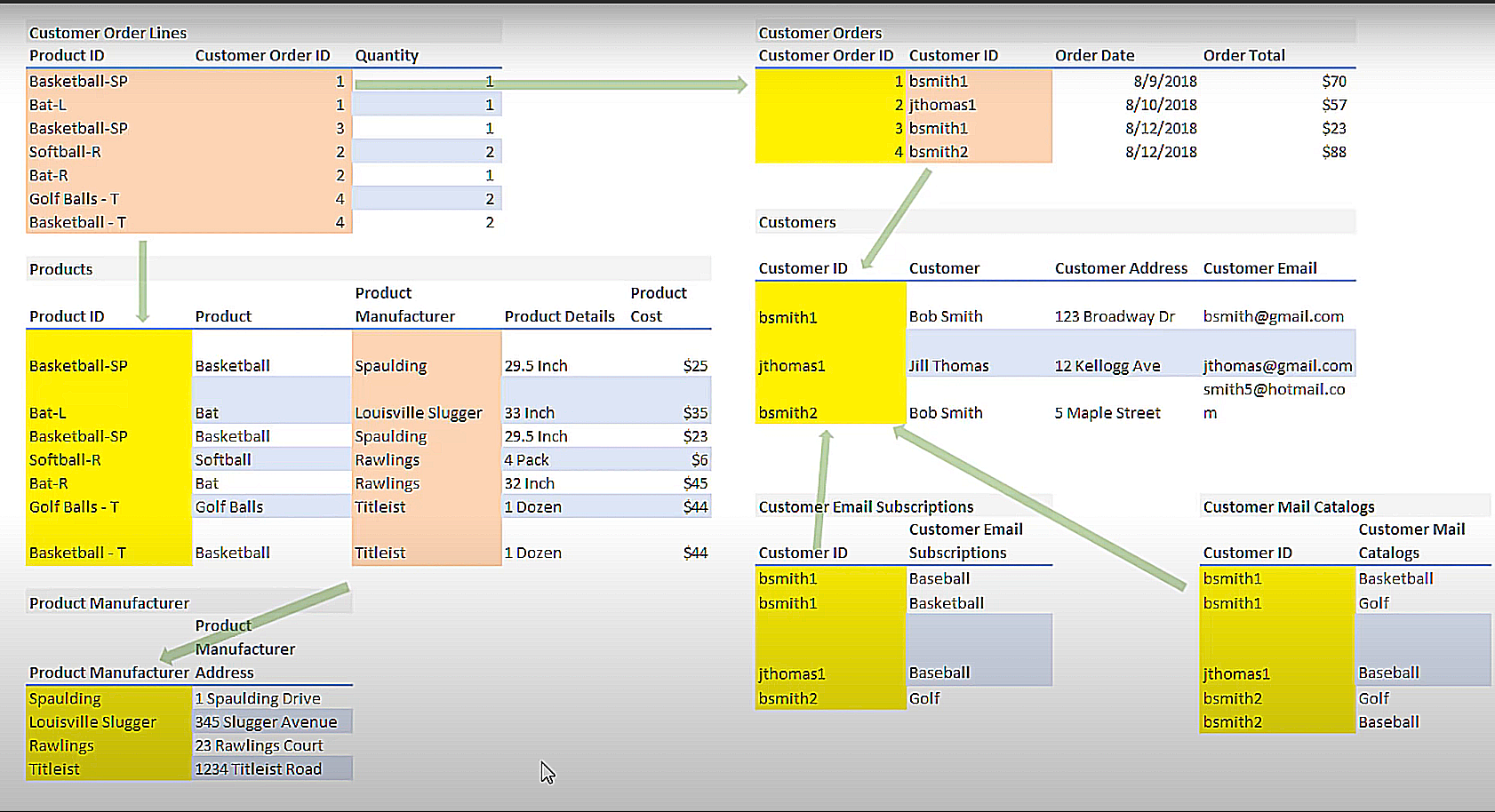
Task: Select Bob Smith in the Customer column
Action: pyautogui.click(x=946, y=316)
